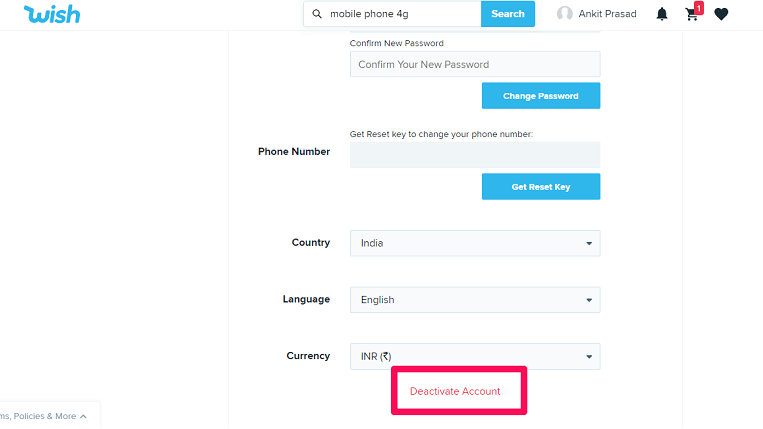This screenshot has width=763, height=429.
Task: Open the Ankit Prasad account menu
Action: click(x=597, y=14)
